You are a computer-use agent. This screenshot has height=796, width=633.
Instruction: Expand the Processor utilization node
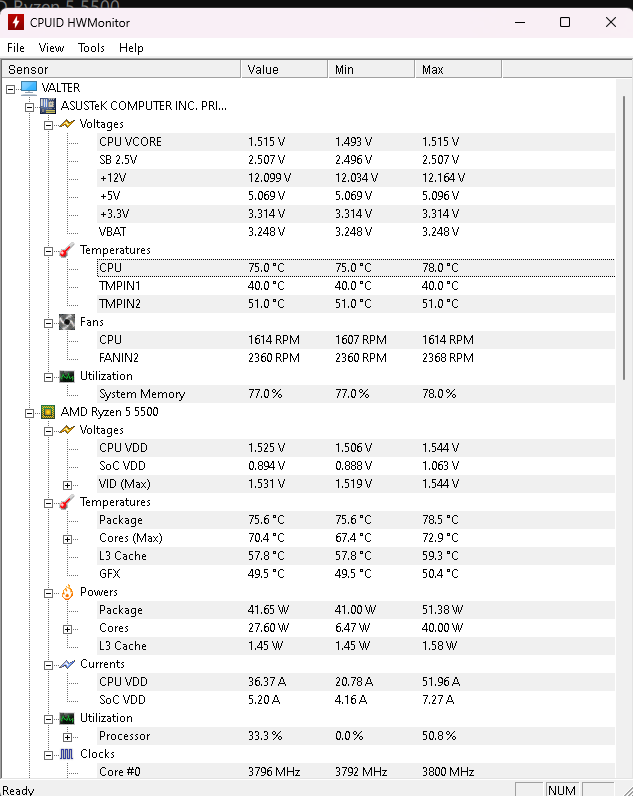click(68, 737)
